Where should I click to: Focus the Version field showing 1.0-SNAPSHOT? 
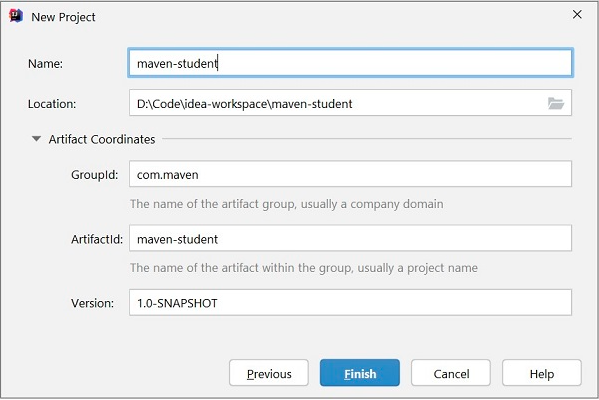[350, 303]
